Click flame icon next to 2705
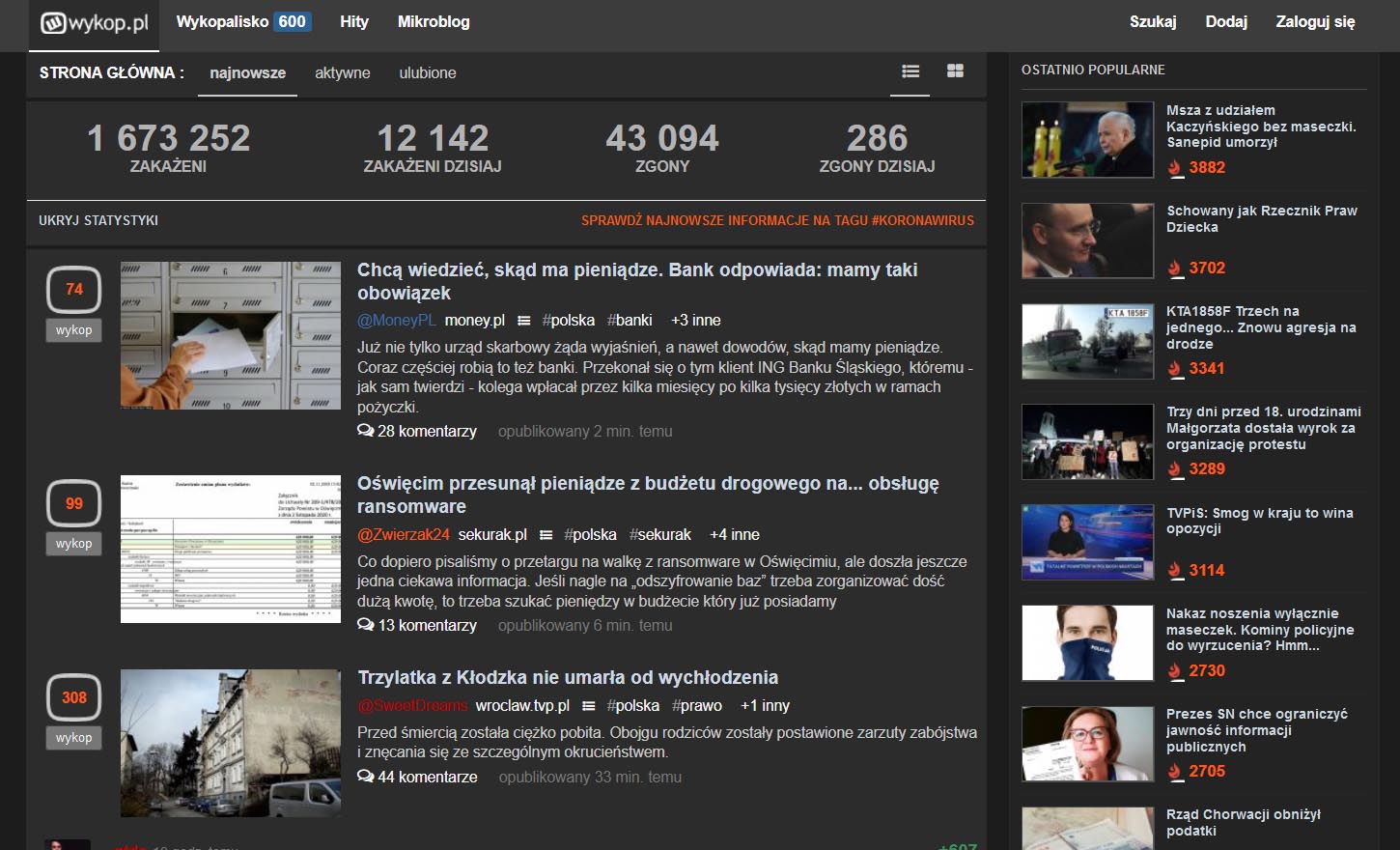This screenshot has height=850, width=1400. click(1175, 772)
